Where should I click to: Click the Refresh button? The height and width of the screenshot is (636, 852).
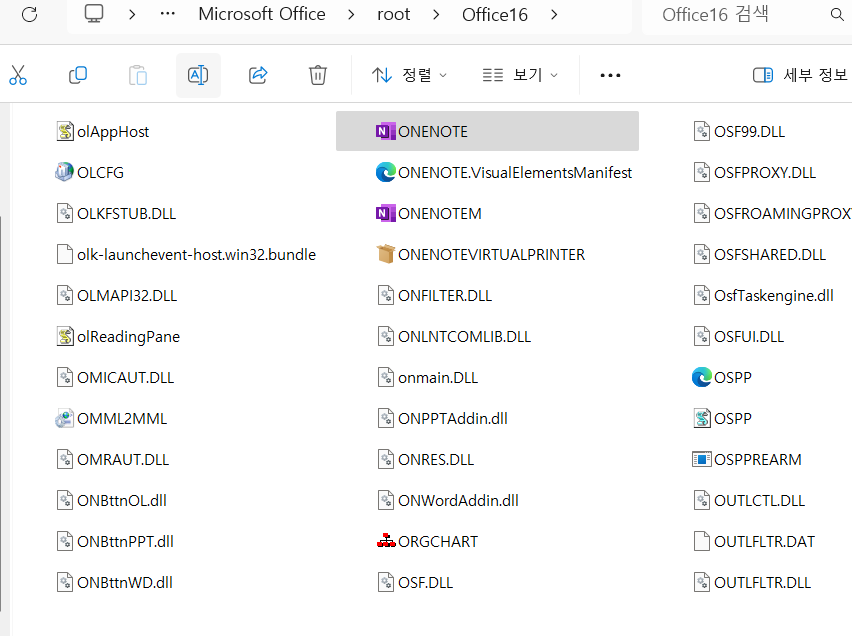29,15
